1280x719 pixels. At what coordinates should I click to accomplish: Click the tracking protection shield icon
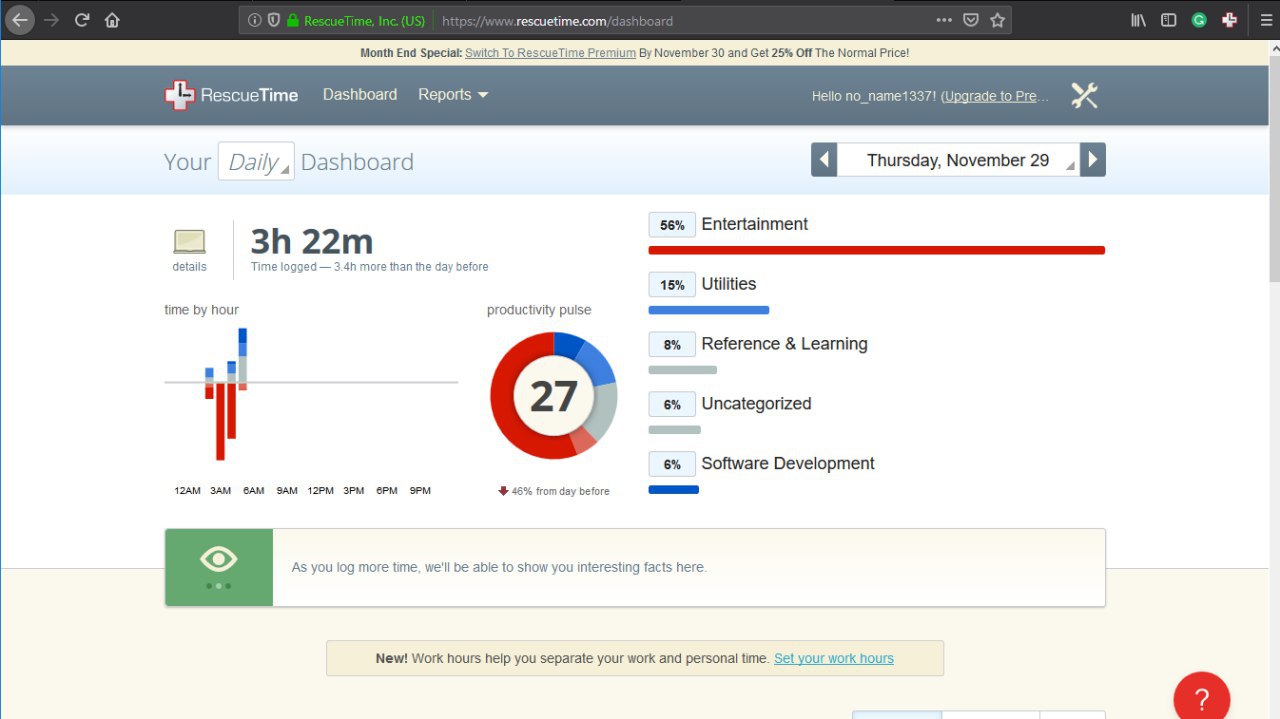click(x=273, y=20)
